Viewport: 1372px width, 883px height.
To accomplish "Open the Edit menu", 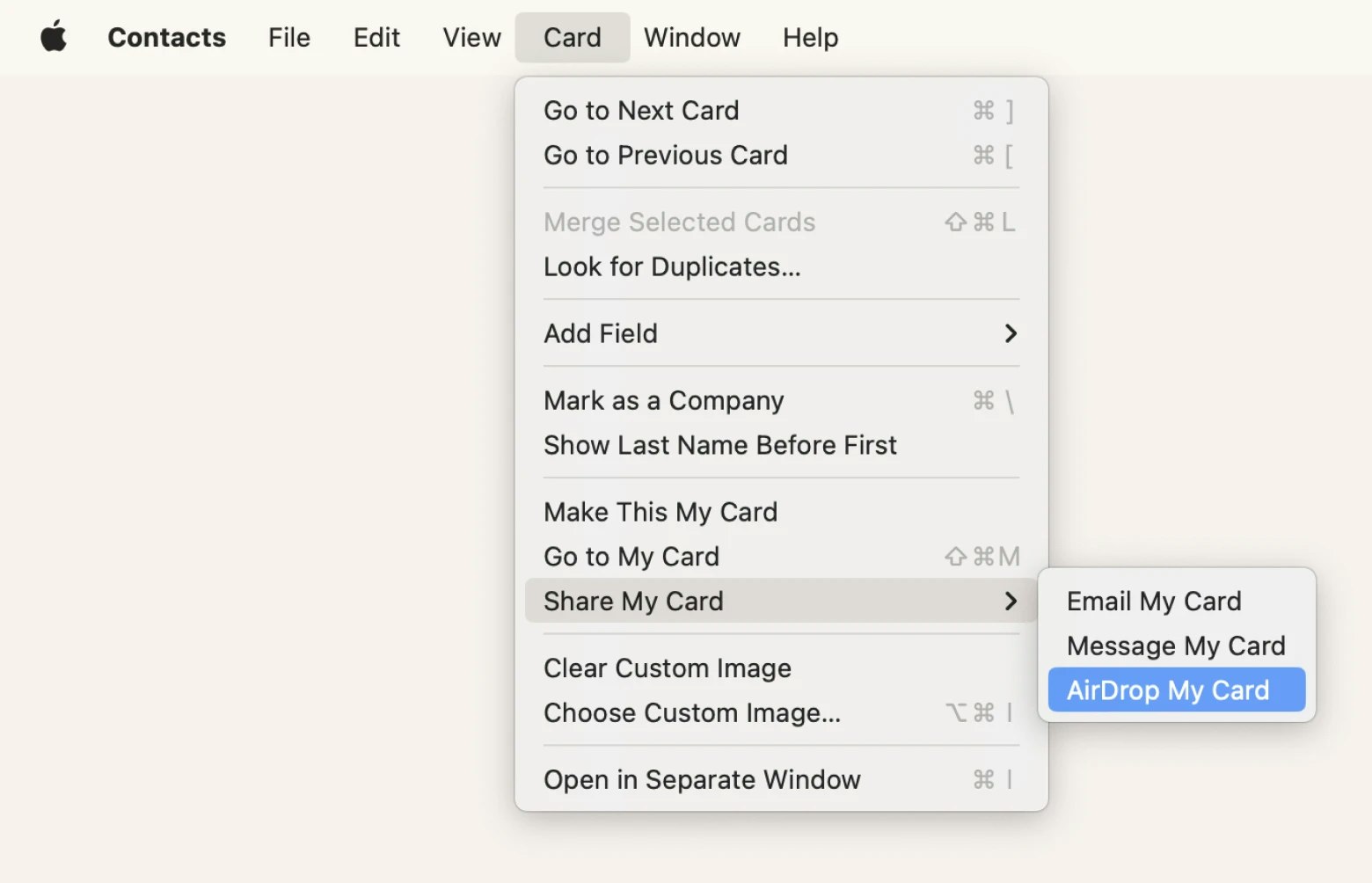I will (x=376, y=38).
